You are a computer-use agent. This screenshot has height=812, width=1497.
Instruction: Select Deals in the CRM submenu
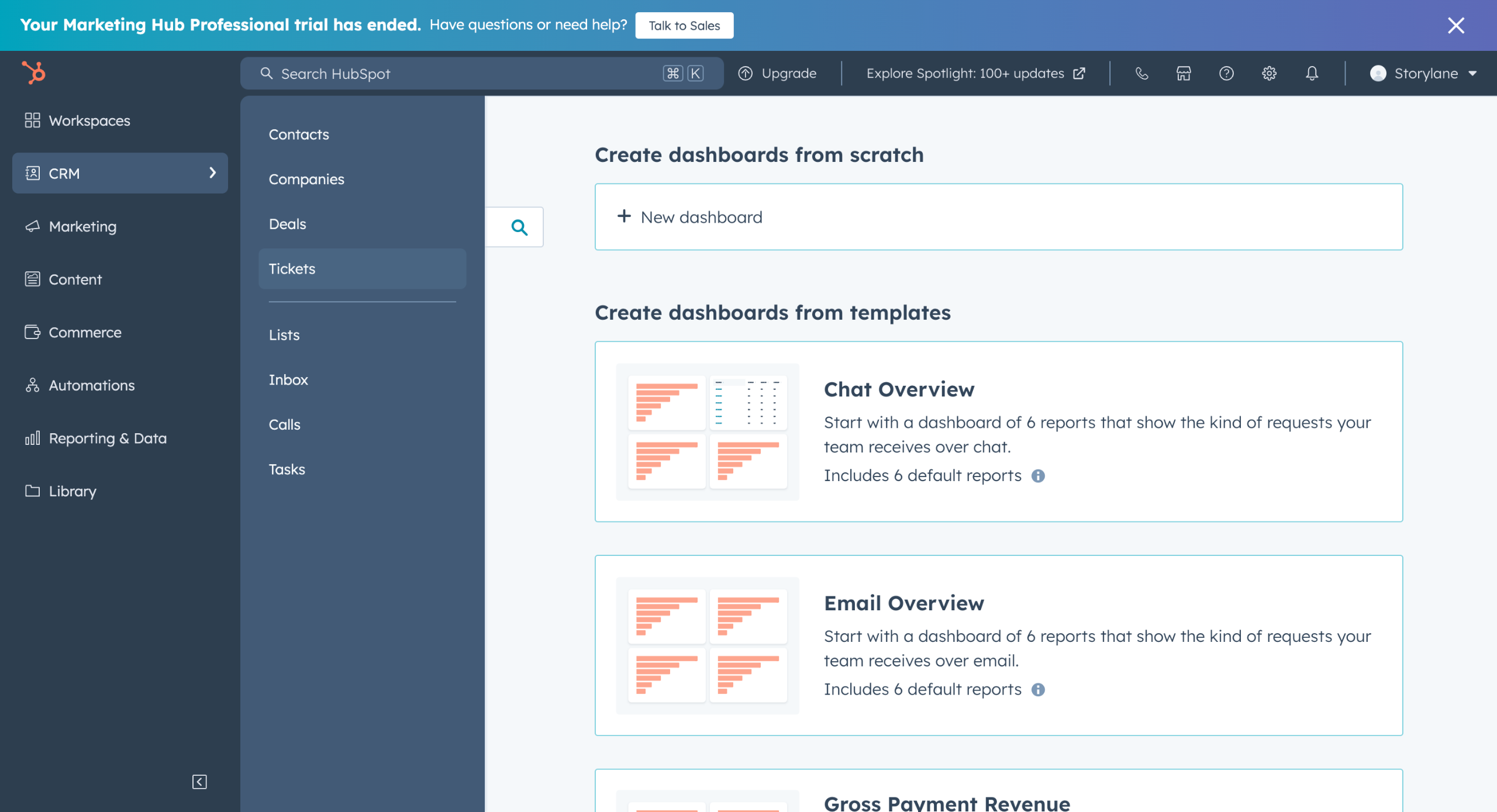coord(362,224)
